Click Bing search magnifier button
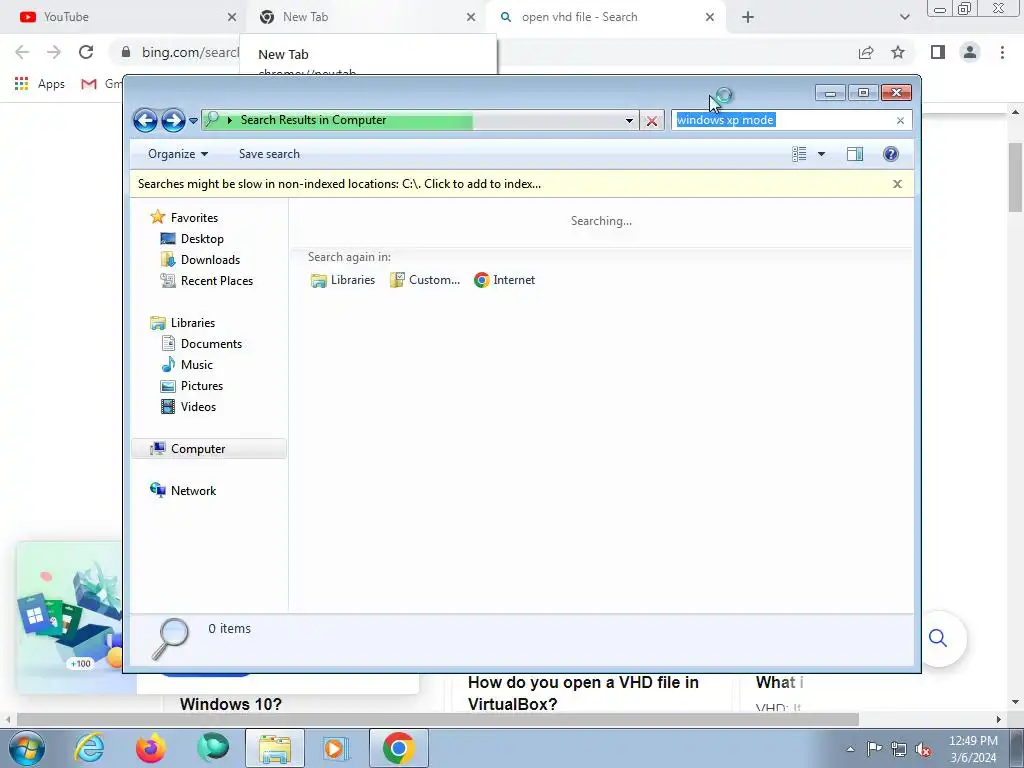Screen dimensions: 1024x768 [938, 638]
